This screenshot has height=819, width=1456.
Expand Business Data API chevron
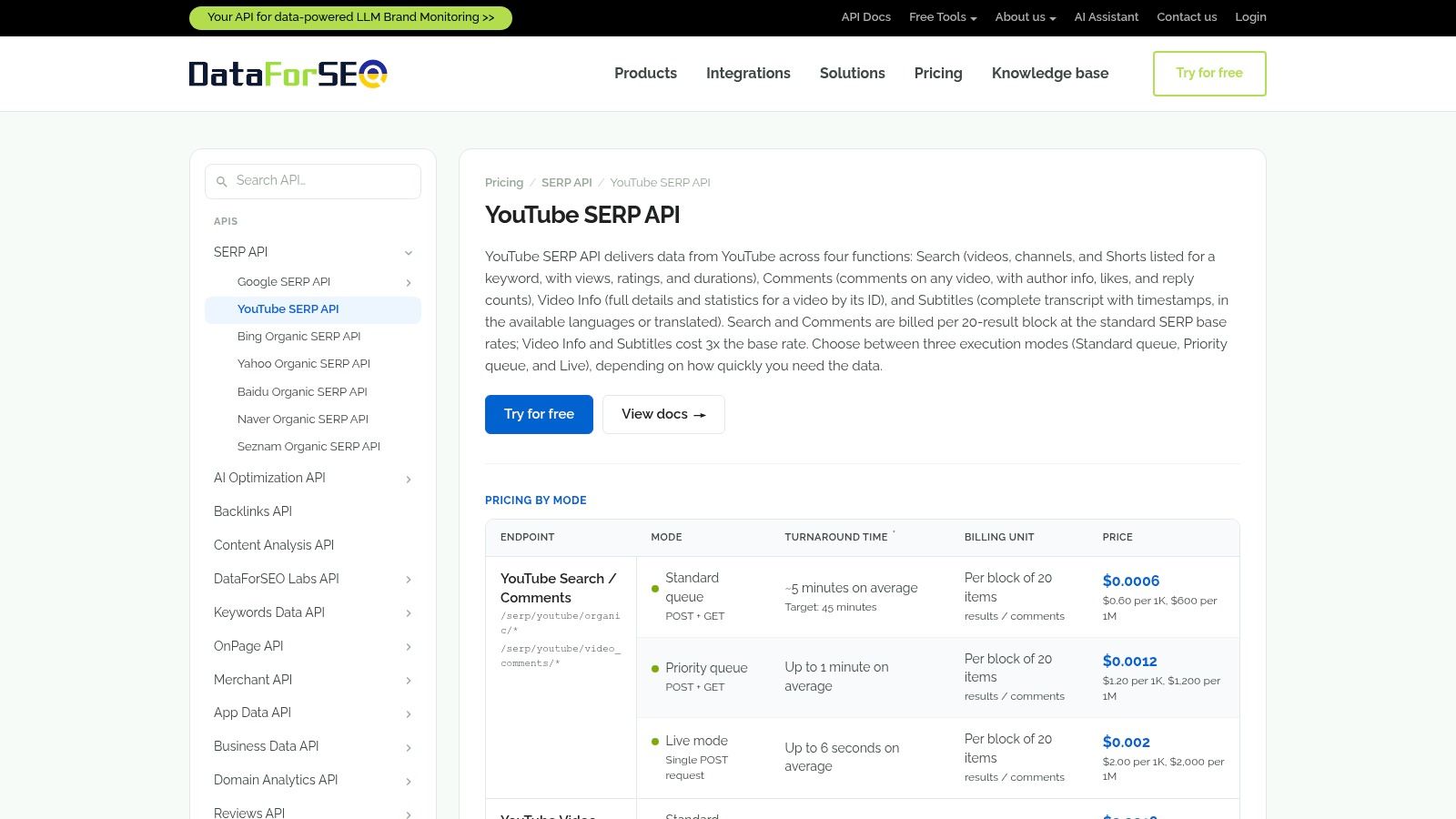pos(409,748)
